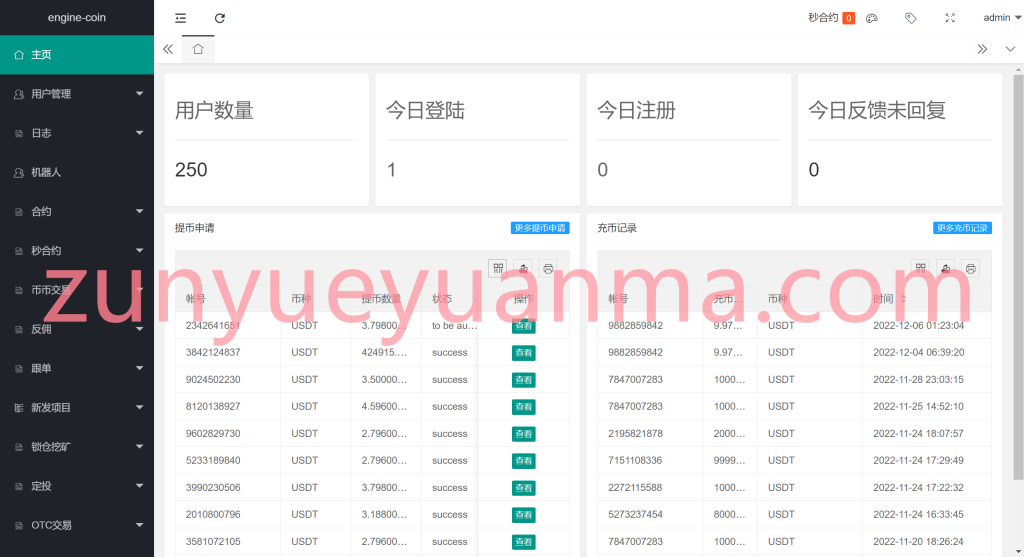The height and width of the screenshot is (557, 1024).
Task: Expand 锁仓挖矿 sidebar menu
Action: pos(77,447)
